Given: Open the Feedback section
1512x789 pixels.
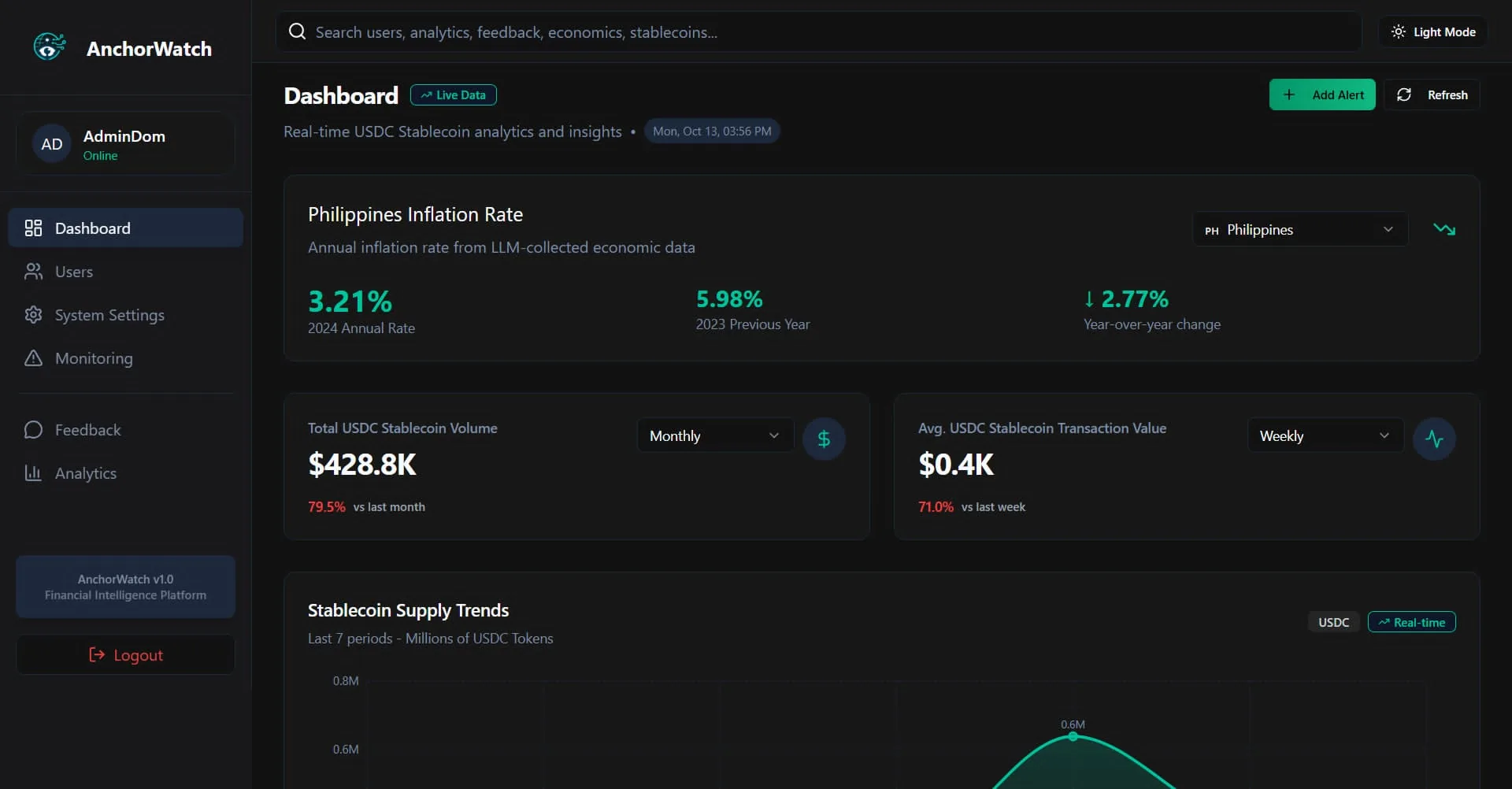Looking at the screenshot, I should point(126,430).
